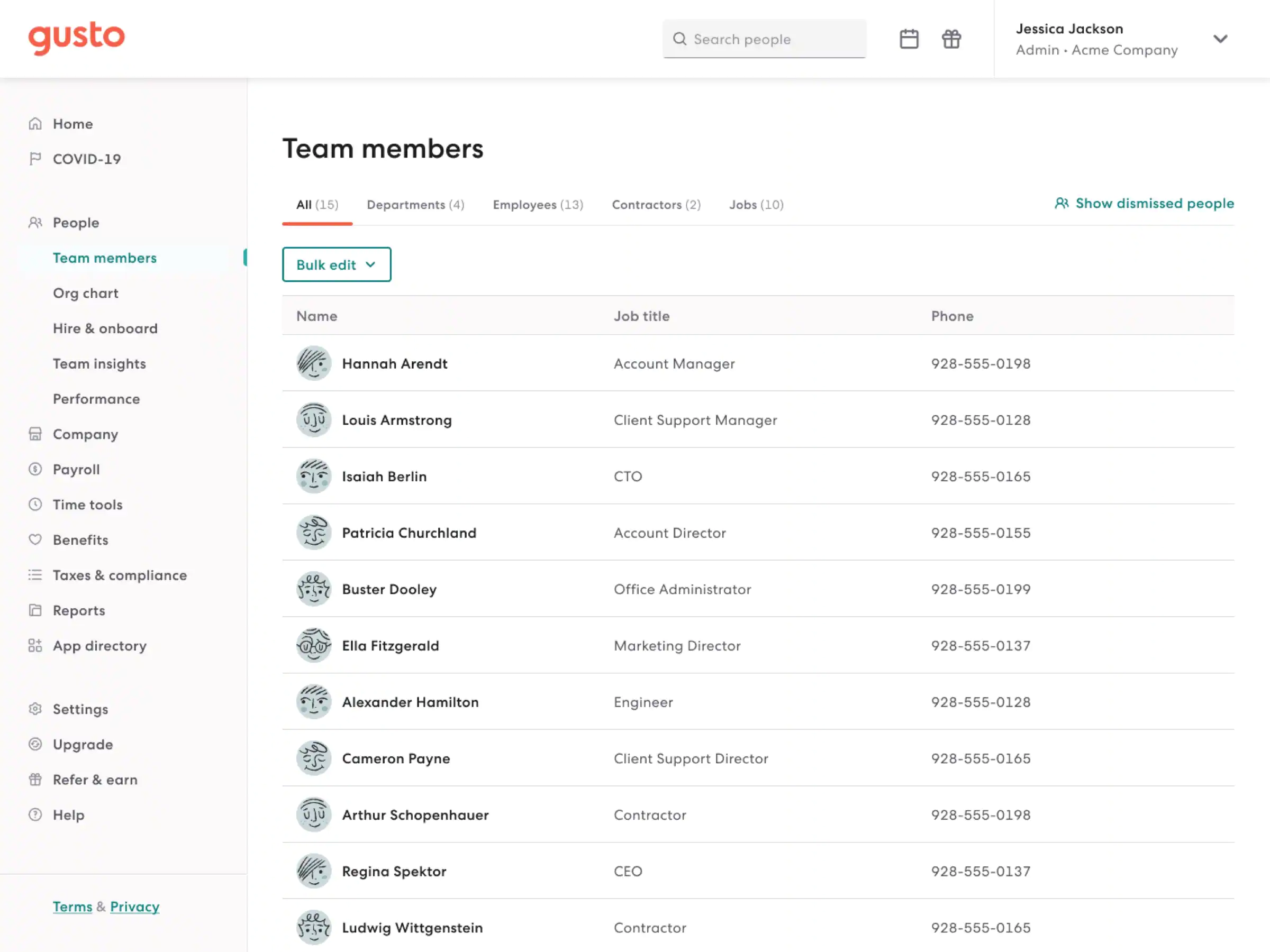Switch to the Employees (13) tab

pyautogui.click(x=538, y=205)
